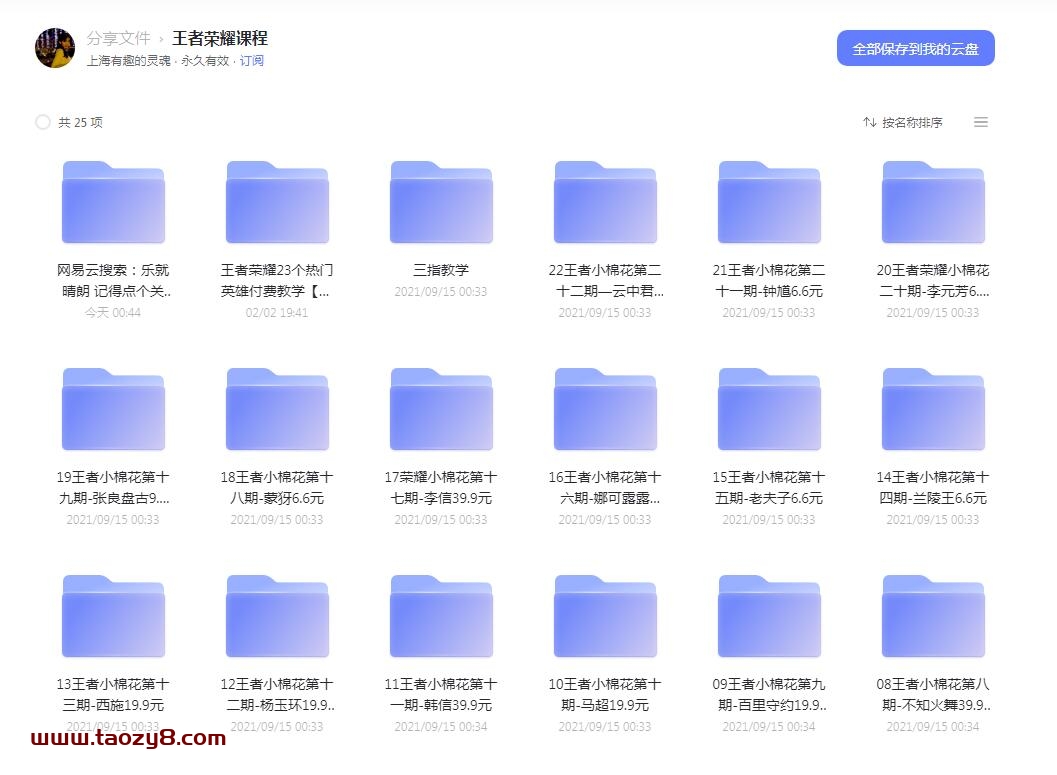Toggle the select-all circle beside 共 25 项
The image size is (1057, 775).
42,122
